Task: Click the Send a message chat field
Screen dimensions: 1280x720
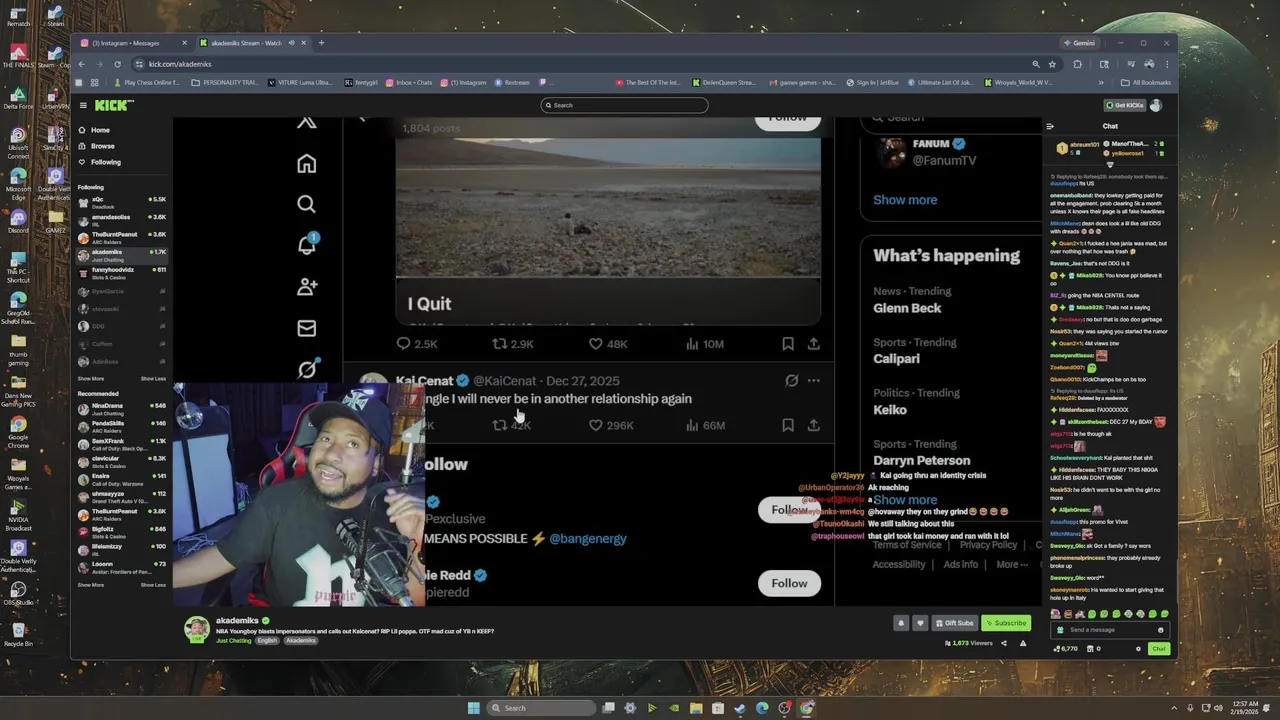Action: pyautogui.click(x=1110, y=630)
